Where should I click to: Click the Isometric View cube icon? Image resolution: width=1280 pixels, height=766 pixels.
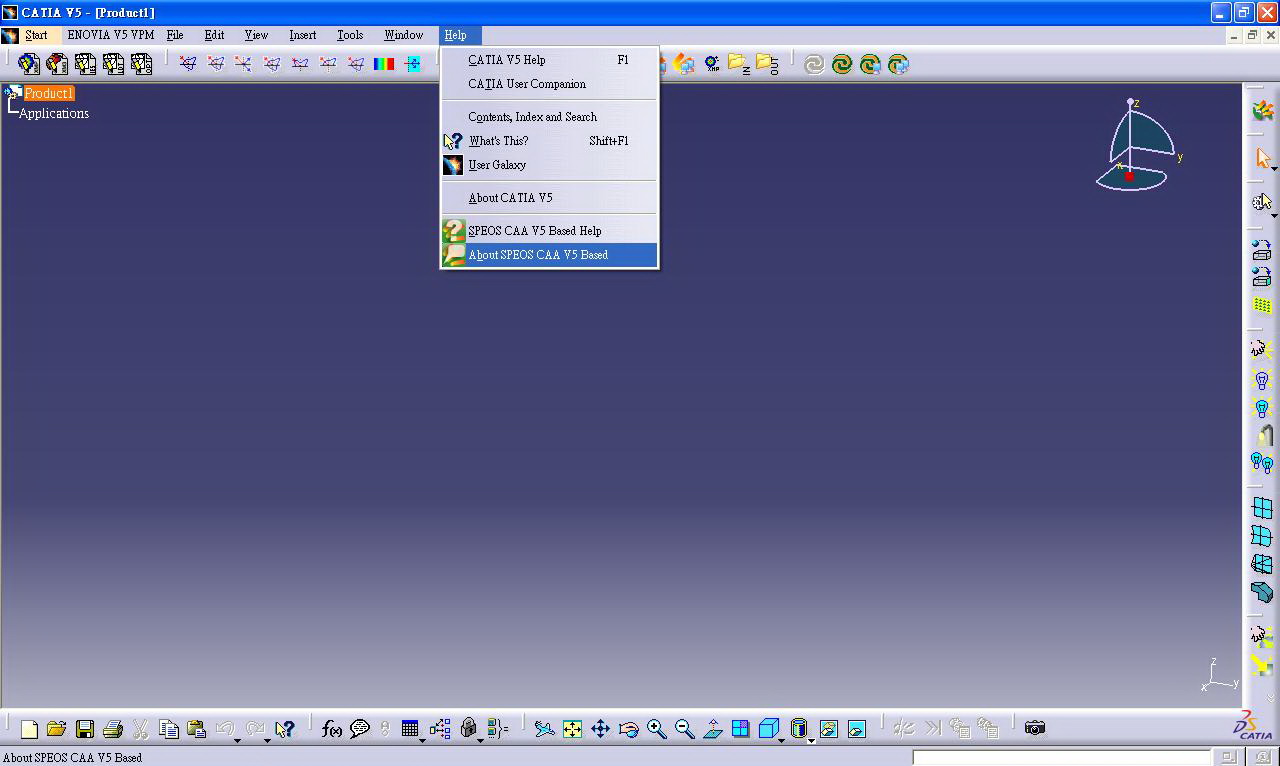pos(768,729)
